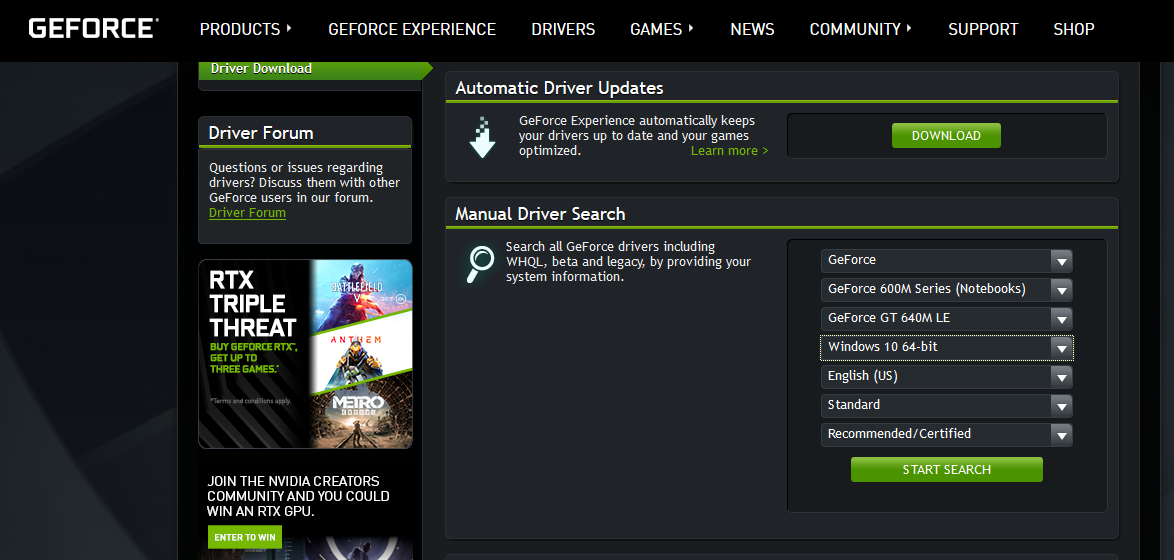Click the Metro Exodus banner image
The width and height of the screenshot is (1174, 560).
click(362, 412)
